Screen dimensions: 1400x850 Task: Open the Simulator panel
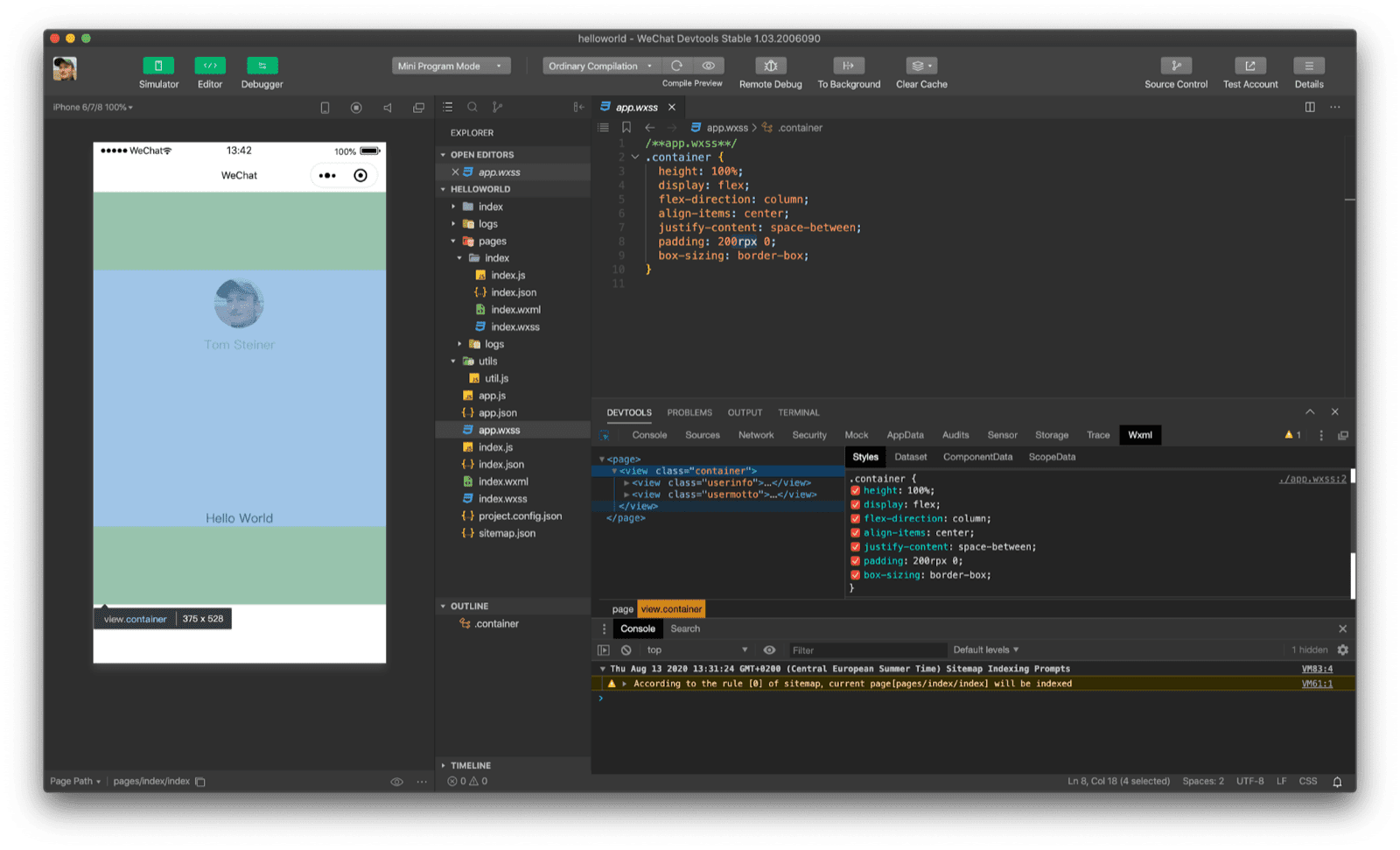[x=158, y=72]
